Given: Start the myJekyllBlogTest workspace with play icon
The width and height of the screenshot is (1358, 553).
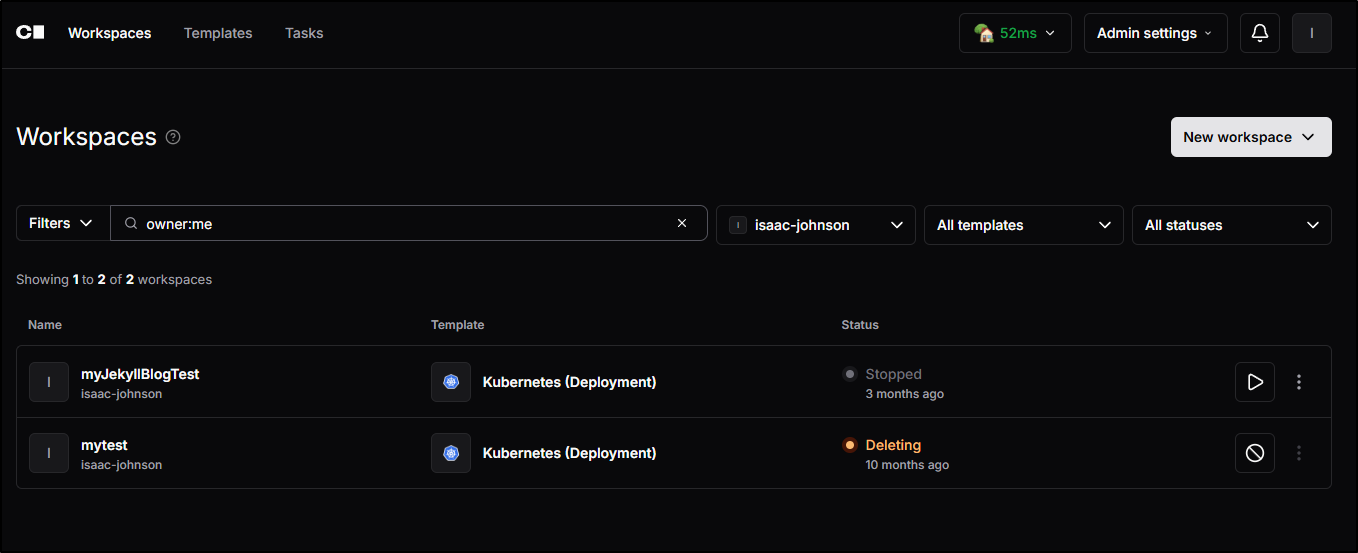Looking at the screenshot, I should 1254,382.
